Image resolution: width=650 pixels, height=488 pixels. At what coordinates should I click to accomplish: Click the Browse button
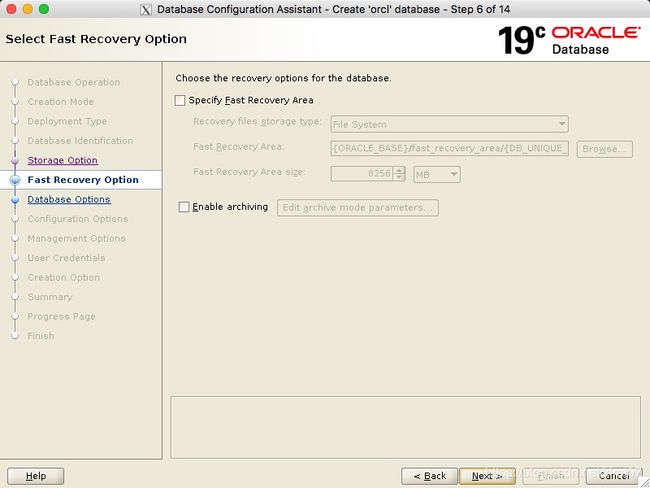click(x=604, y=149)
